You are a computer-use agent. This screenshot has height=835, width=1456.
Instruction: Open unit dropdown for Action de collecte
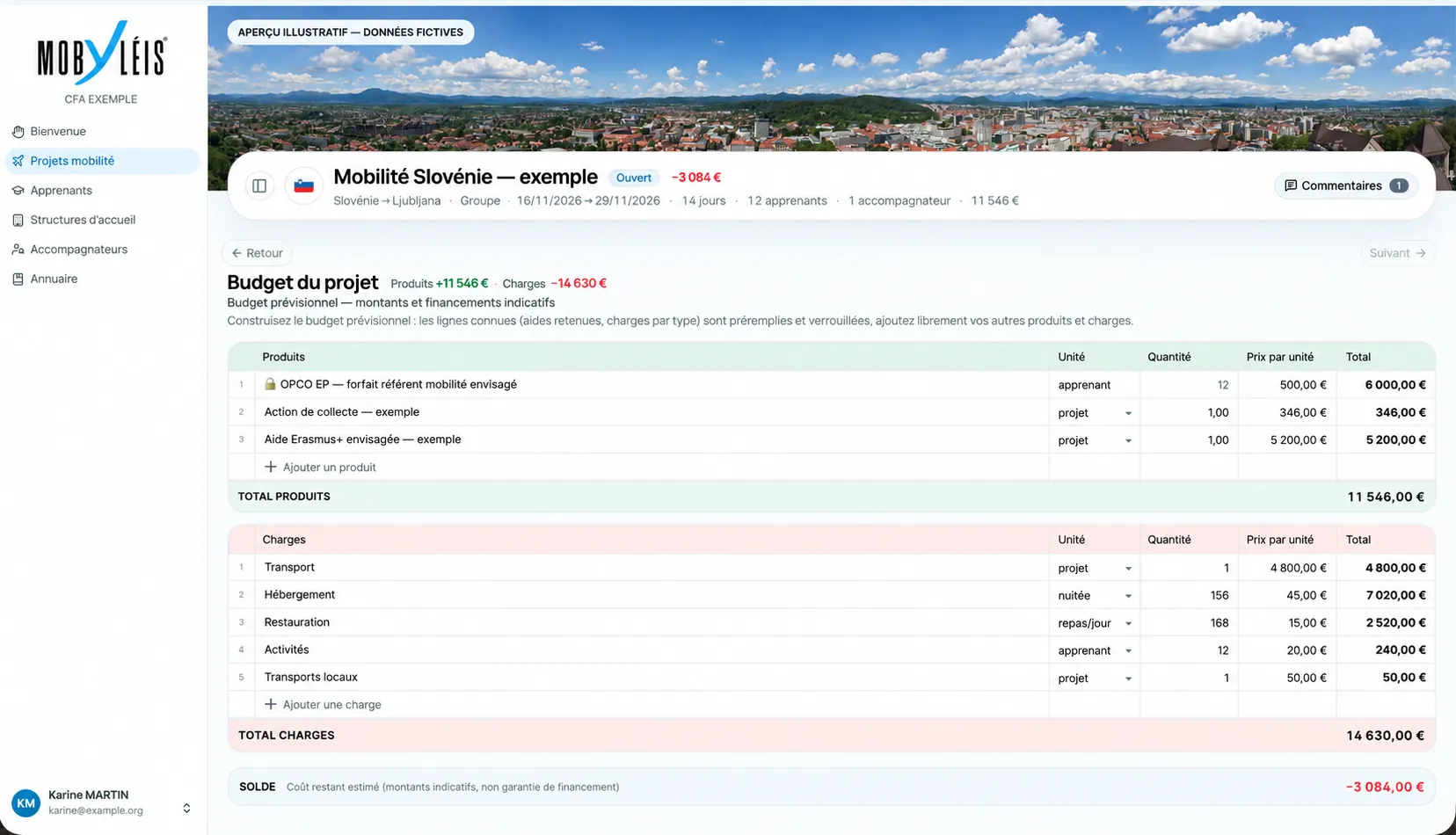click(x=1095, y=412)
